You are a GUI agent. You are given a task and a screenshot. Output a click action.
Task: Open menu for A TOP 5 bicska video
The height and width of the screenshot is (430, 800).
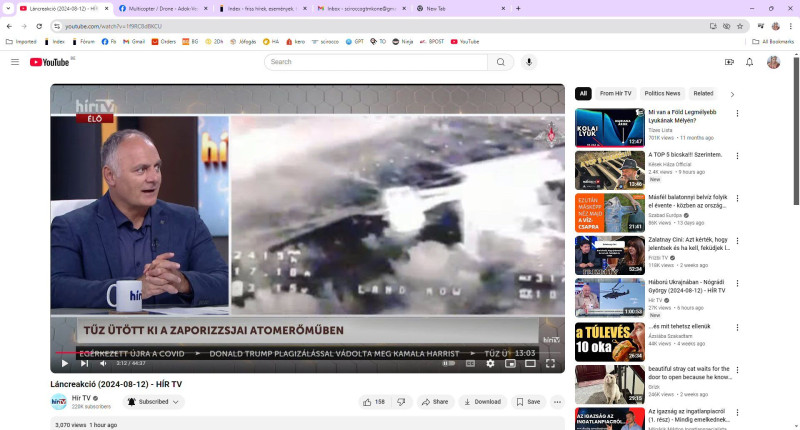pyautogui.click(x=737, y=156)
